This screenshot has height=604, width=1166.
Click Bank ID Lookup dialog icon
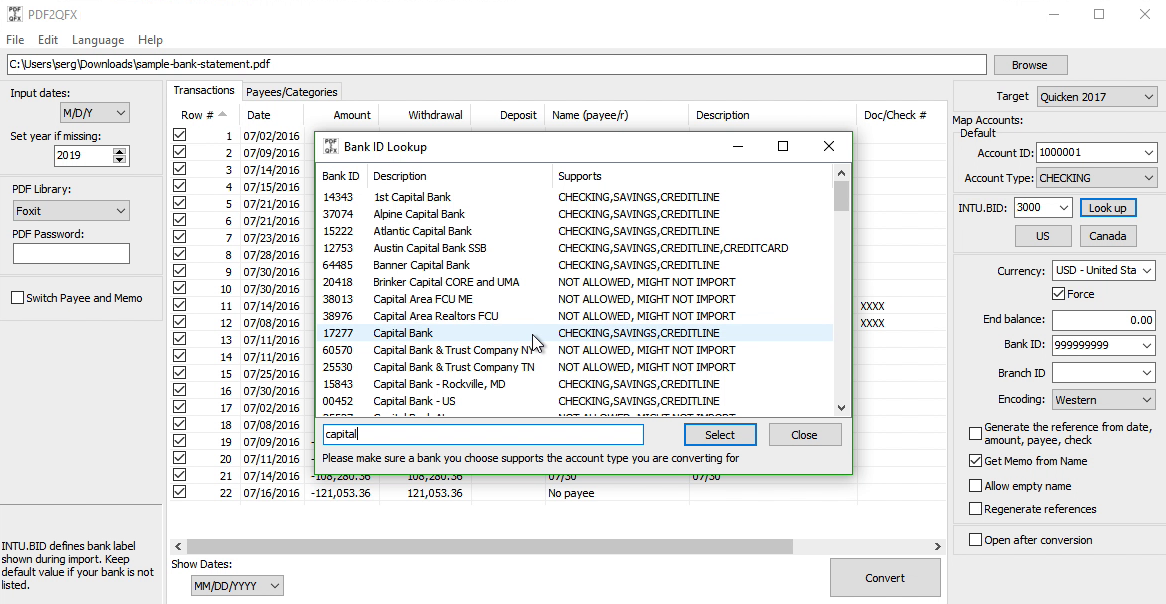pyautogui.click(x=331, y=147)
